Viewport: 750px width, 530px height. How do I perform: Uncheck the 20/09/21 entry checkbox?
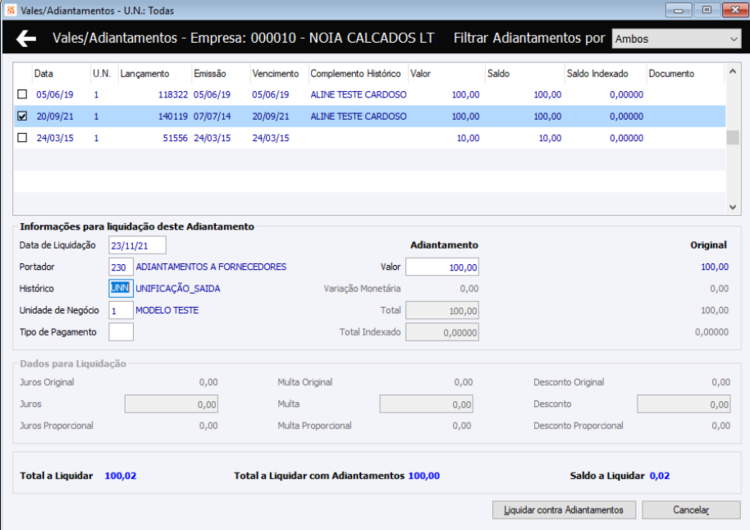pyautogui.click(x=22, y=116)
